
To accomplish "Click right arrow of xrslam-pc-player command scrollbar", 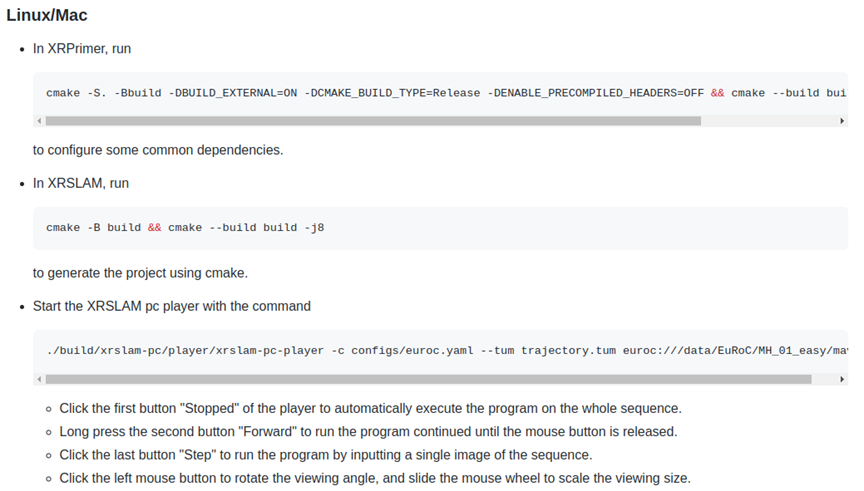I will [843, 380].
